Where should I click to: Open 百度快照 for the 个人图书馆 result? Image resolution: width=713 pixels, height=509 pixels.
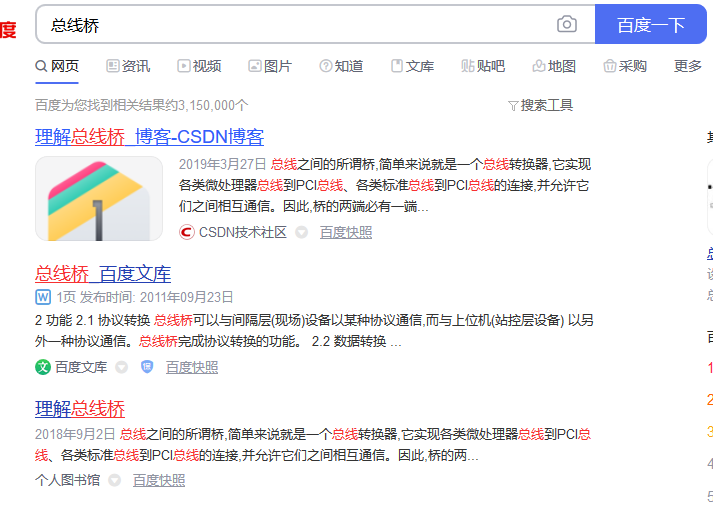159,480
